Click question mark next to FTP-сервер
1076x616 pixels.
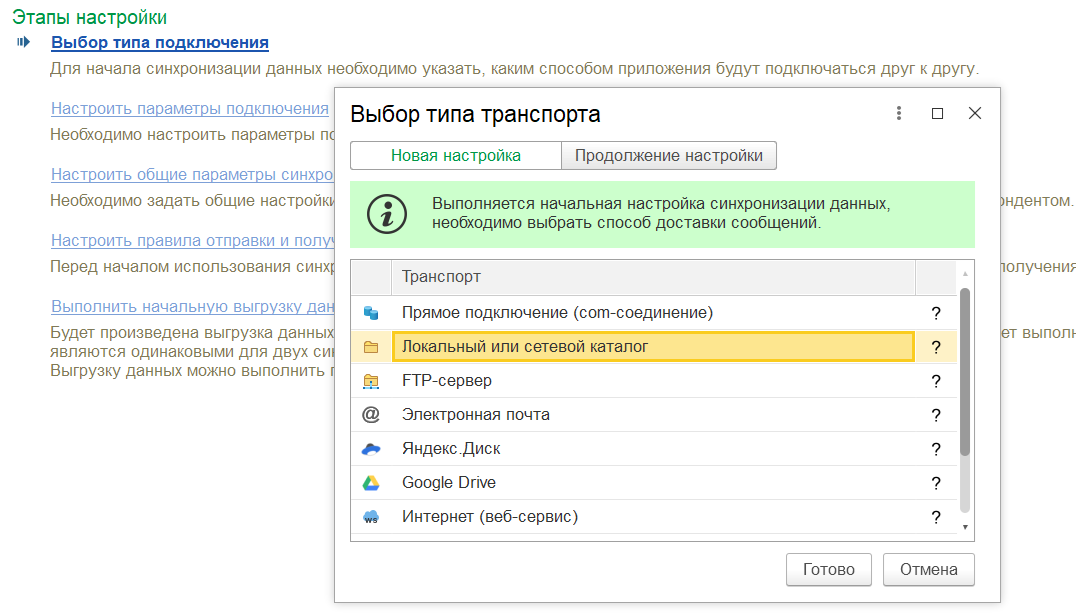[x=936, y=381]
